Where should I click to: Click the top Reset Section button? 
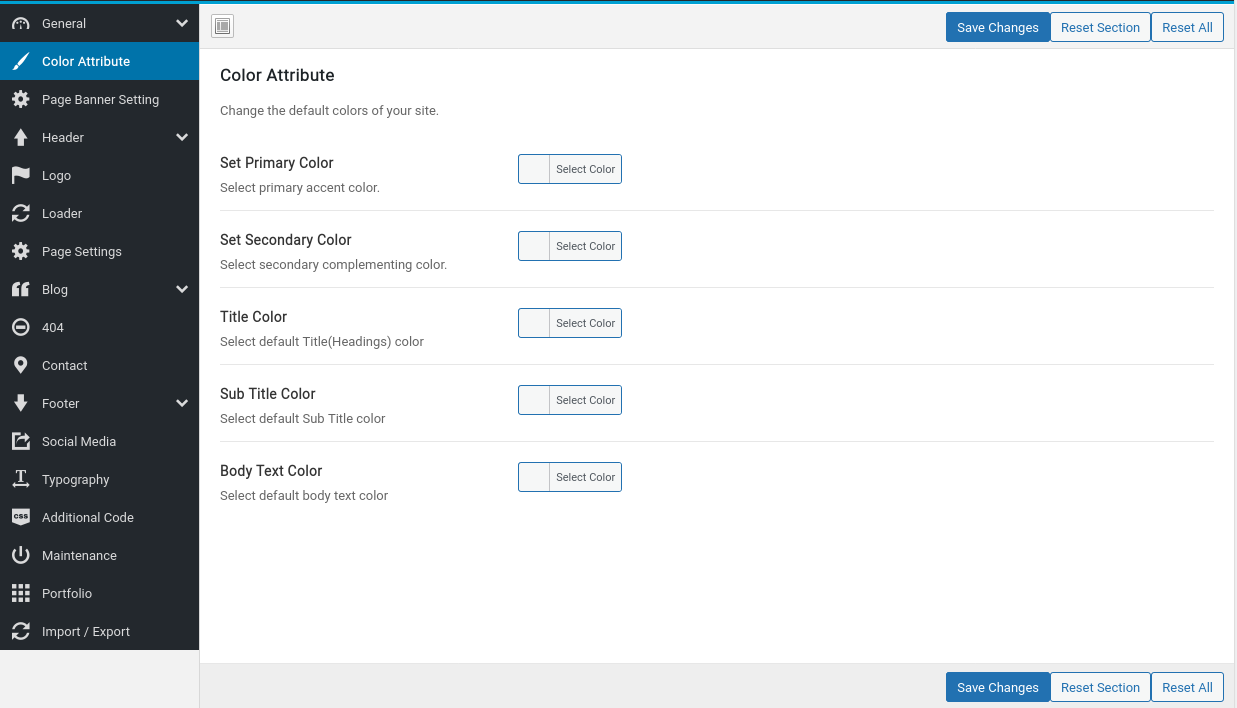1100,27
